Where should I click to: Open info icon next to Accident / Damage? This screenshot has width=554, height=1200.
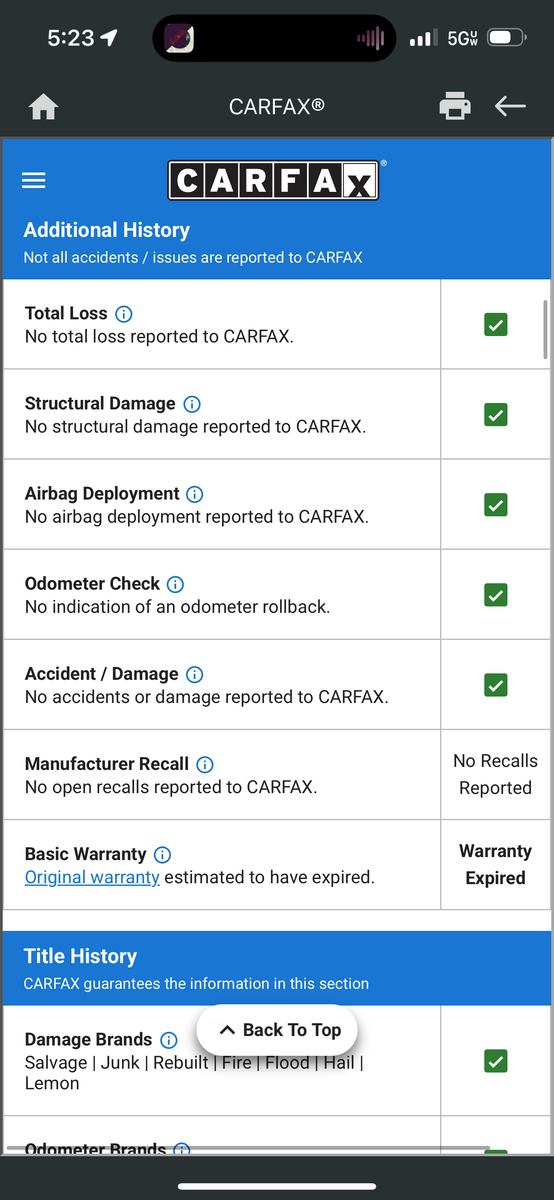(195, 674)
